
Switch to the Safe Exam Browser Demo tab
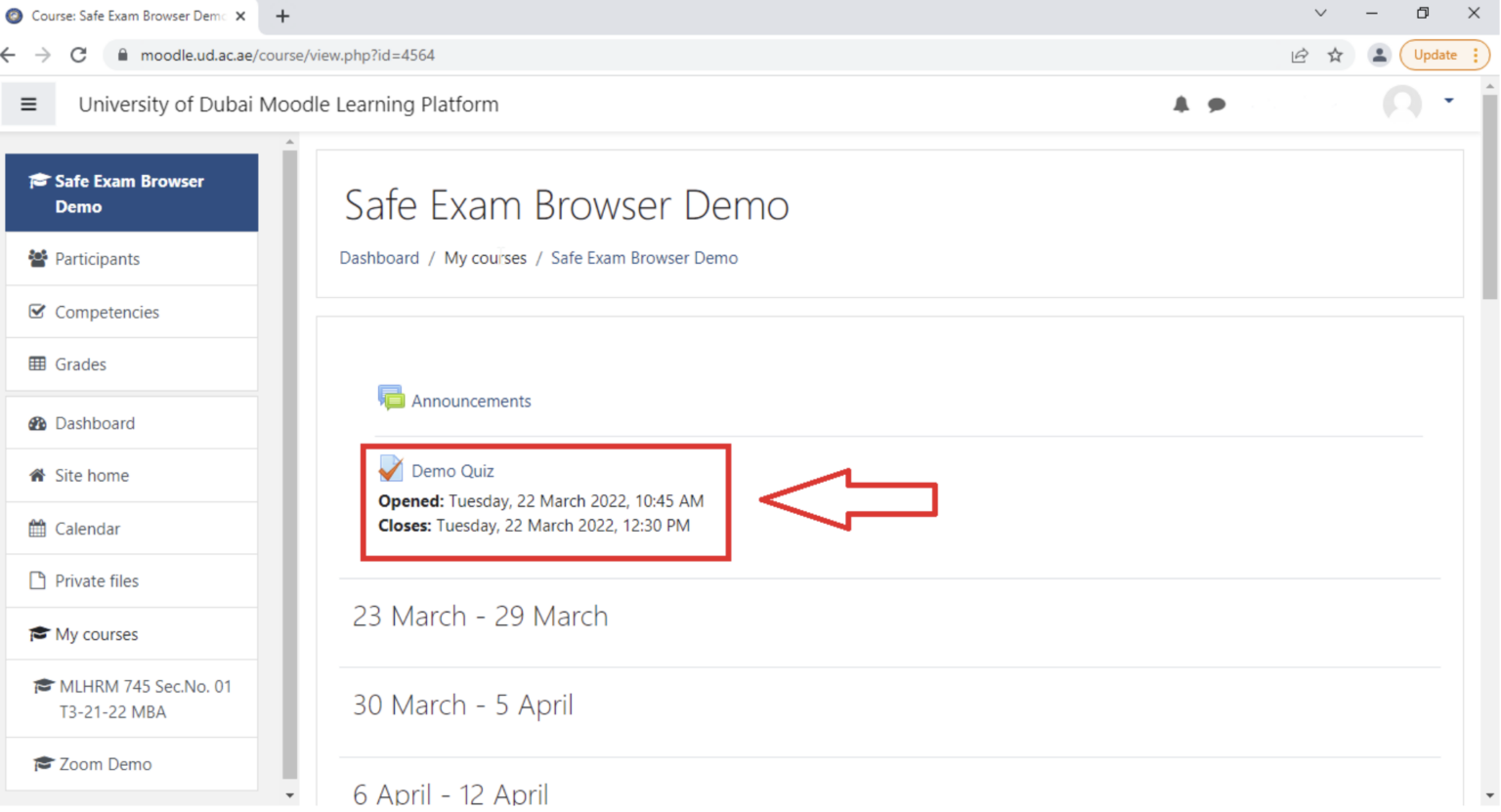pyautogui.click(x=117, y=16)
